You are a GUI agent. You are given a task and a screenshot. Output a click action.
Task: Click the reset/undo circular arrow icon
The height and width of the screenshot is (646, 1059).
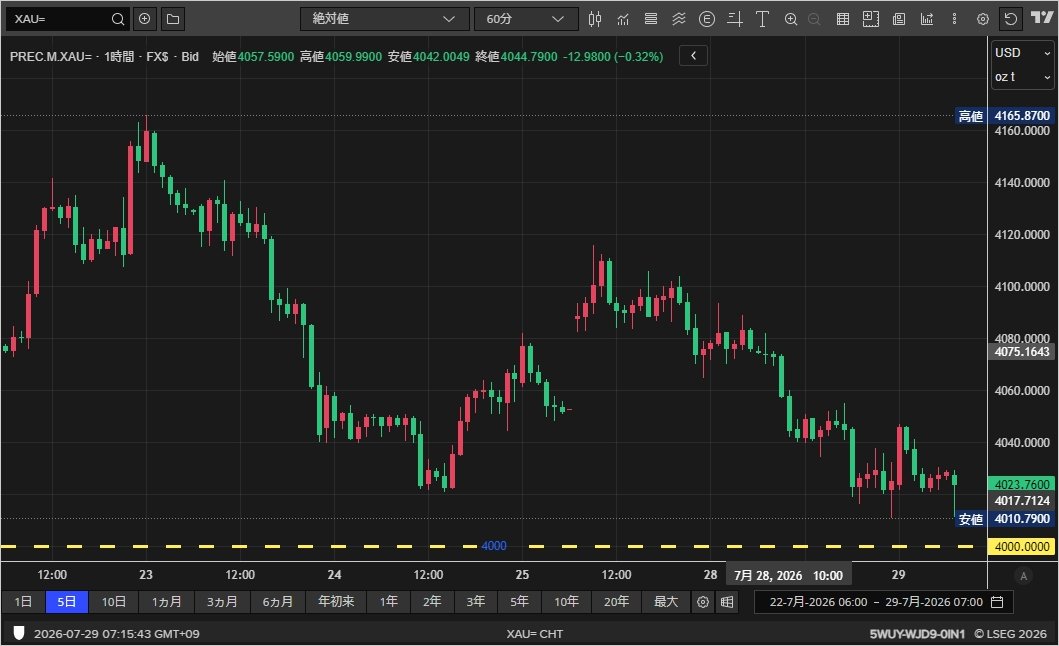click(1011, 19)
